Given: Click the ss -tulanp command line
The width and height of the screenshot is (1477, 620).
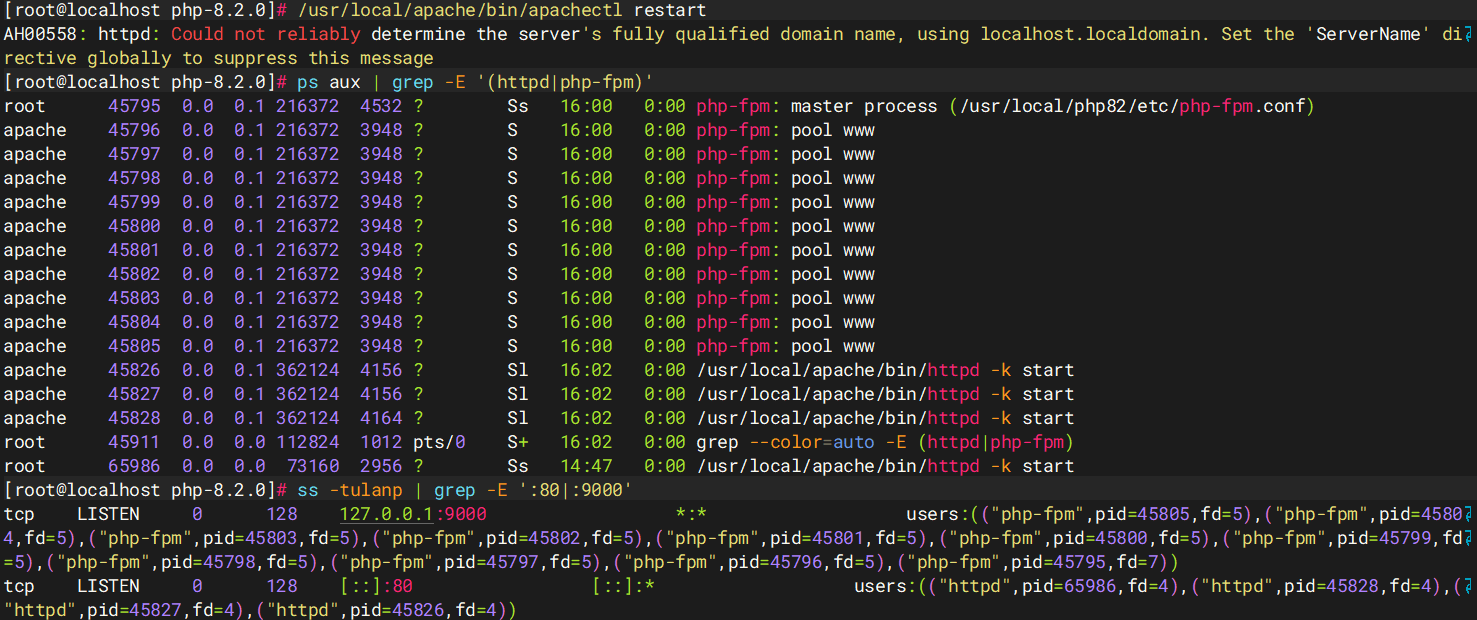Looking at the screenshot, I should pos(465,490).
